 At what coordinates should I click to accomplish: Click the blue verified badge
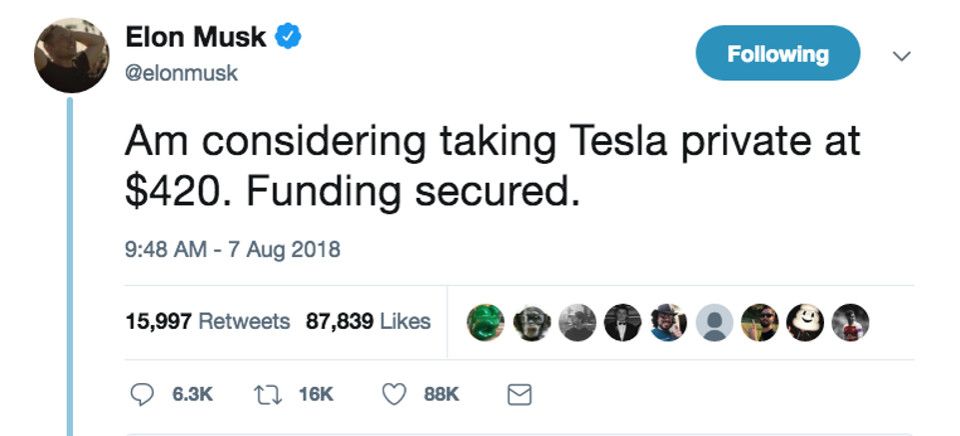tap(289, 38)
